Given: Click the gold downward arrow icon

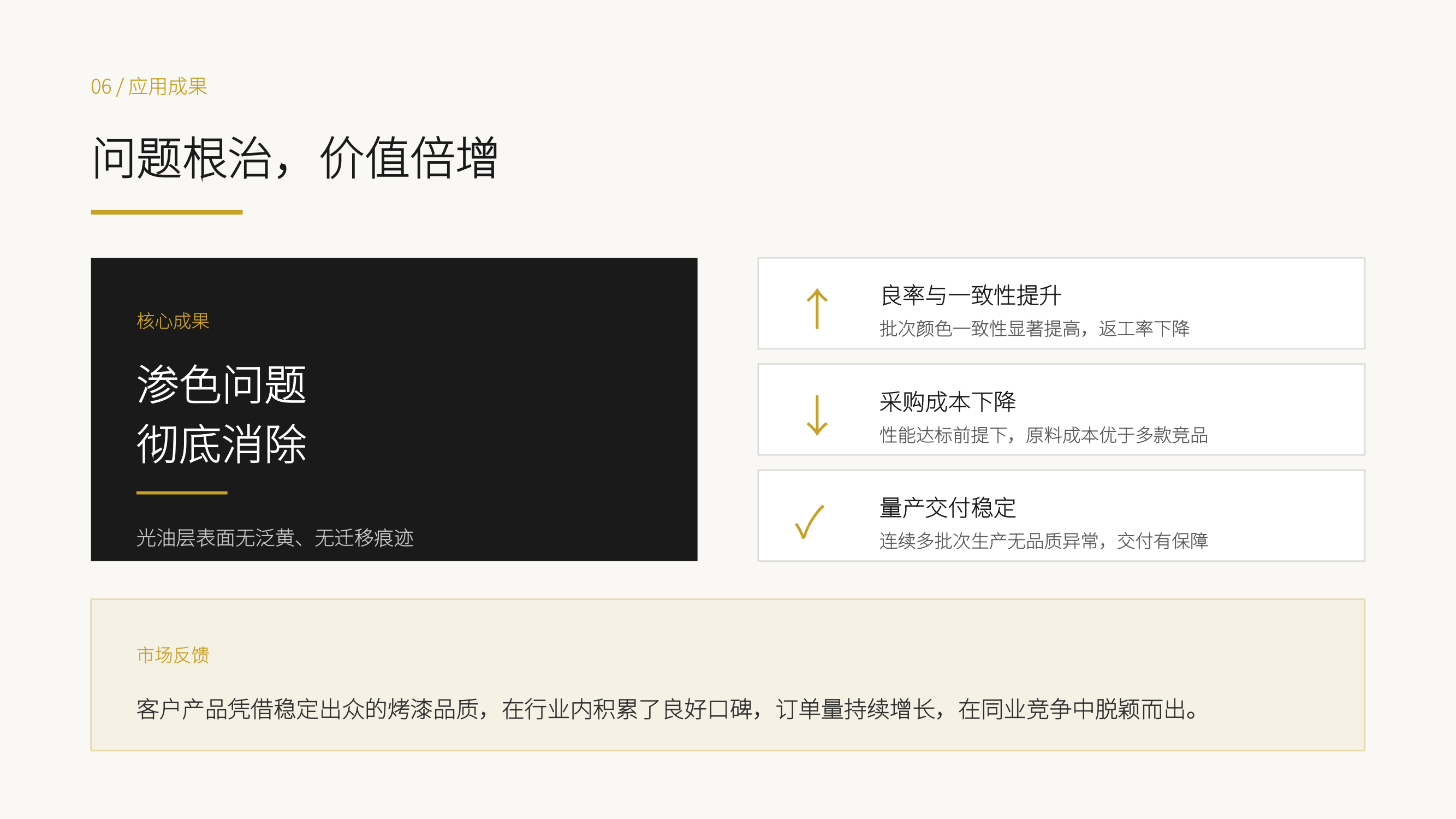Looking at the screenshot, I should pyautogui.click(x=817, y=416).
